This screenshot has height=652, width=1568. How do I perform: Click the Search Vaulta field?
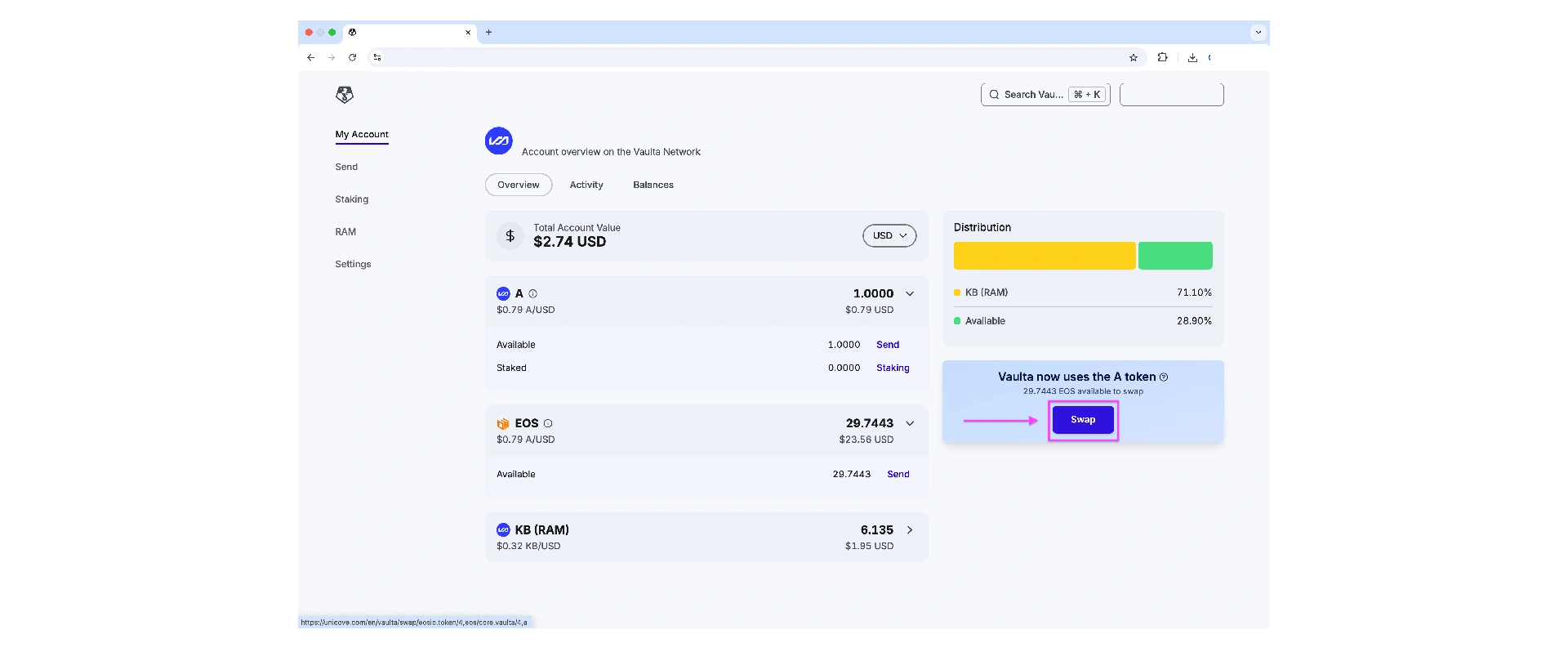click(x=1045, y=95)
